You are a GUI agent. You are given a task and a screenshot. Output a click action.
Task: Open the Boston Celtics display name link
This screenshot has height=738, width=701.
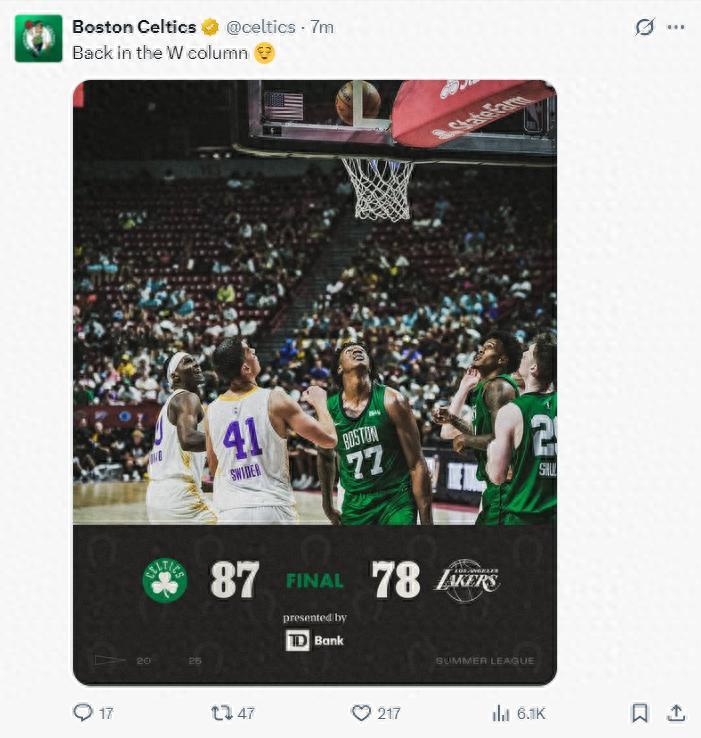tap(134, 27)
